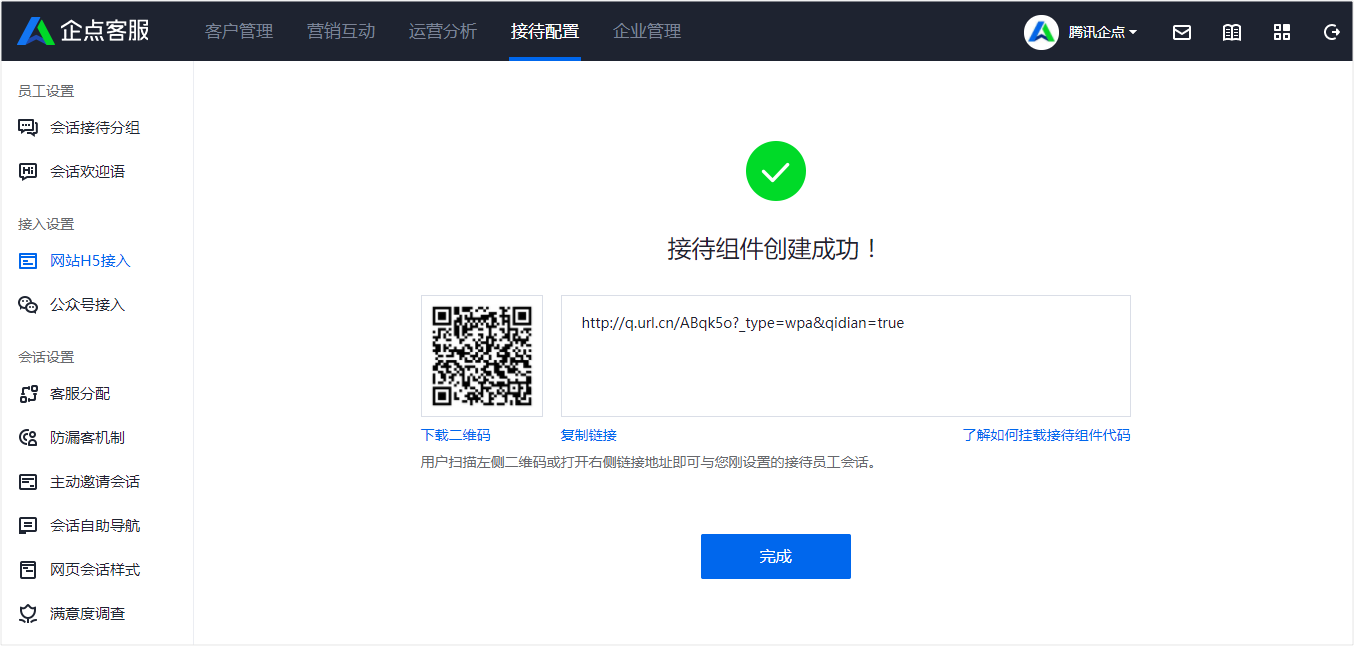This screenshot has width=1354, height=646.
Task: Click the 接入设置 section label
Action: pos(46,224)
